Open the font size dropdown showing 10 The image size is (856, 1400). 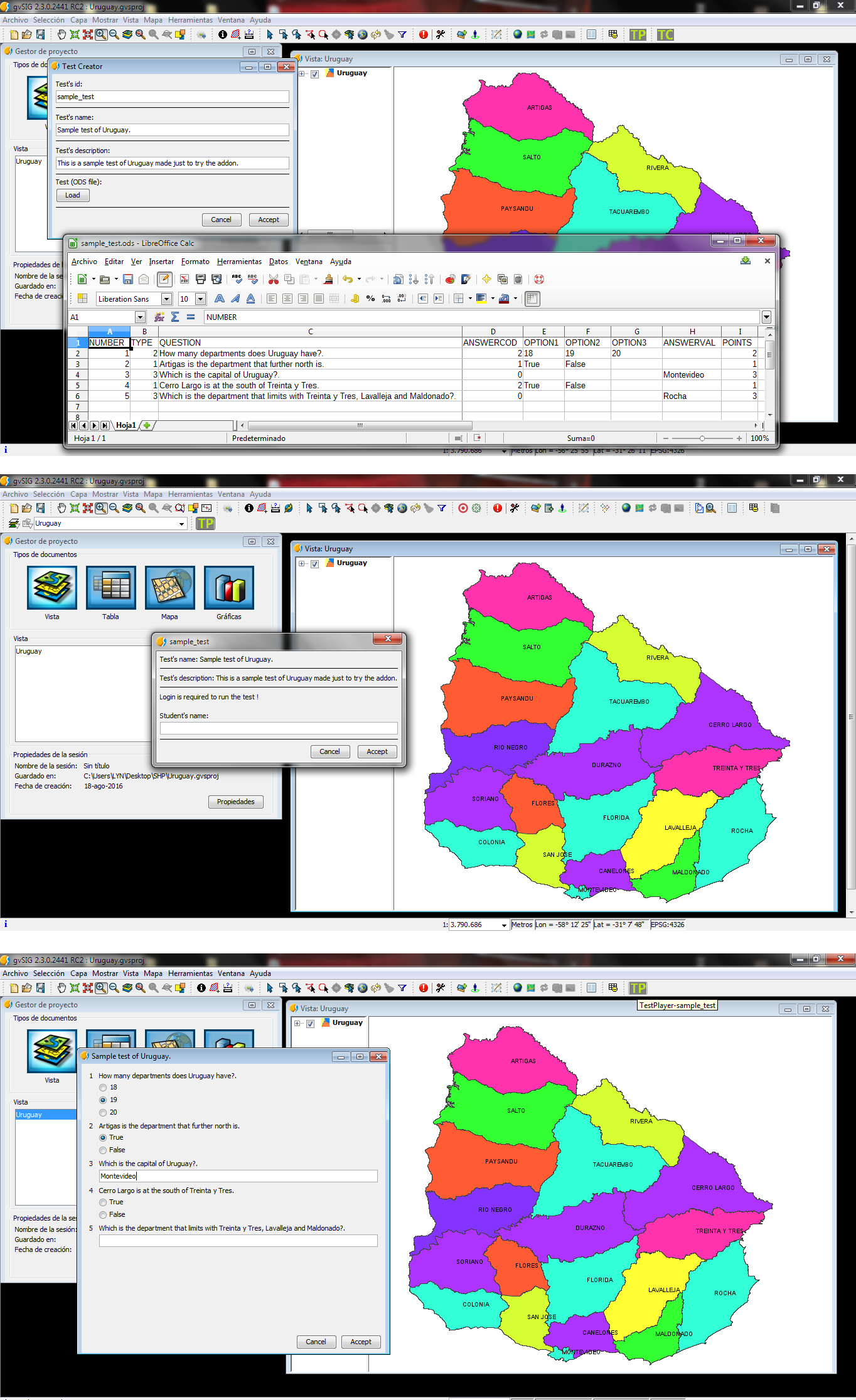(200, 299)
